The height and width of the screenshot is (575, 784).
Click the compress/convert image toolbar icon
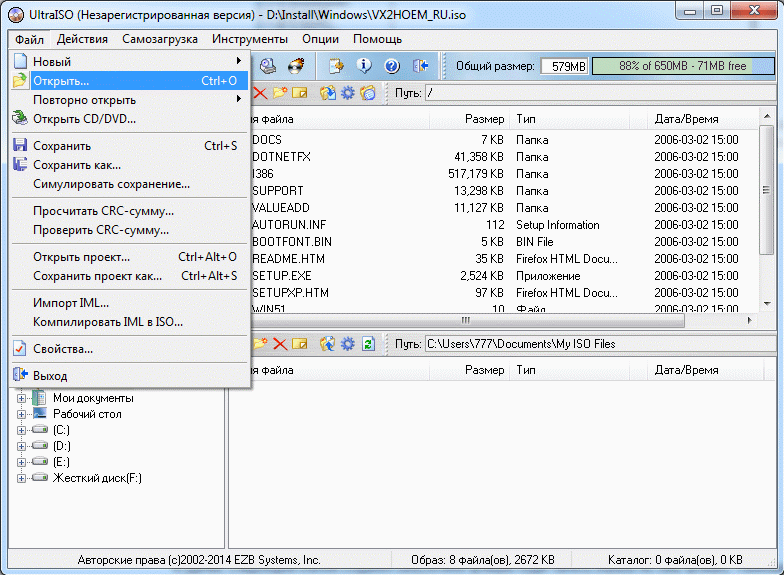336,66
